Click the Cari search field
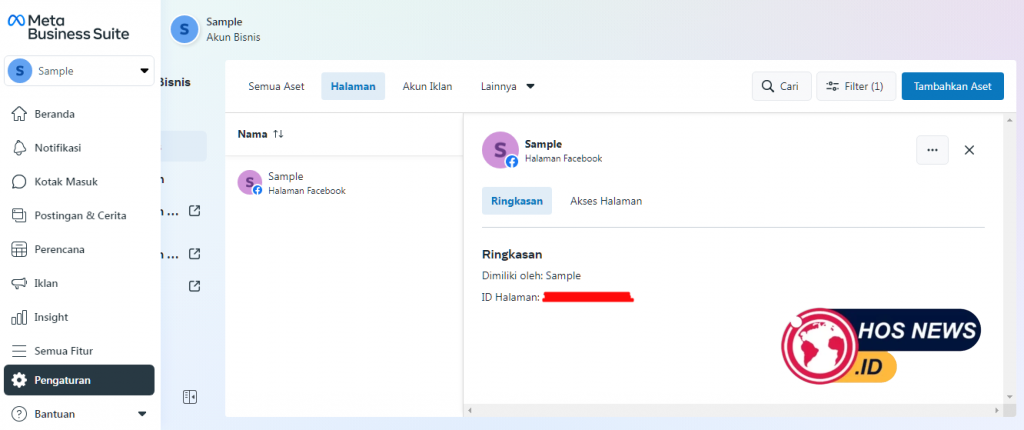1024x430 pixels. tap(781, 86)
